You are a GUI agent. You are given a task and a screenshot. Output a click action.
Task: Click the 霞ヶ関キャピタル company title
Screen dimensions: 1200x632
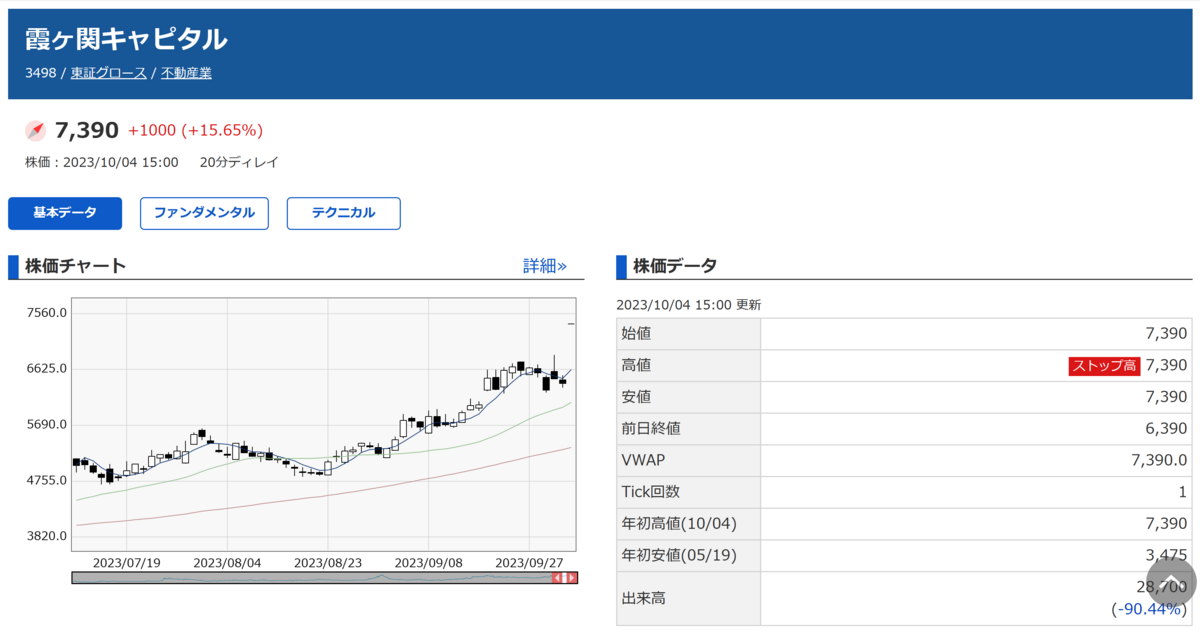pos(126,39)
